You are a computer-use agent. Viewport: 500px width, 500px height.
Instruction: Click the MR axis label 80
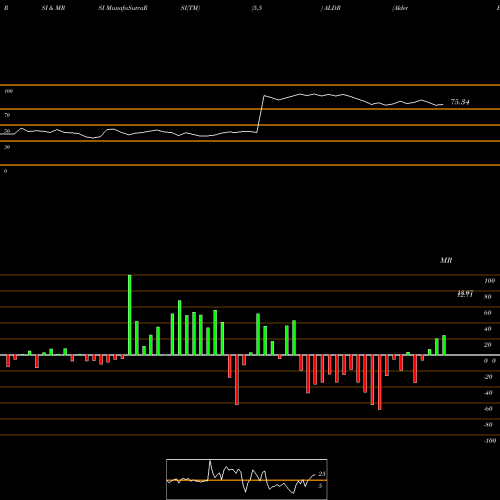488,297
